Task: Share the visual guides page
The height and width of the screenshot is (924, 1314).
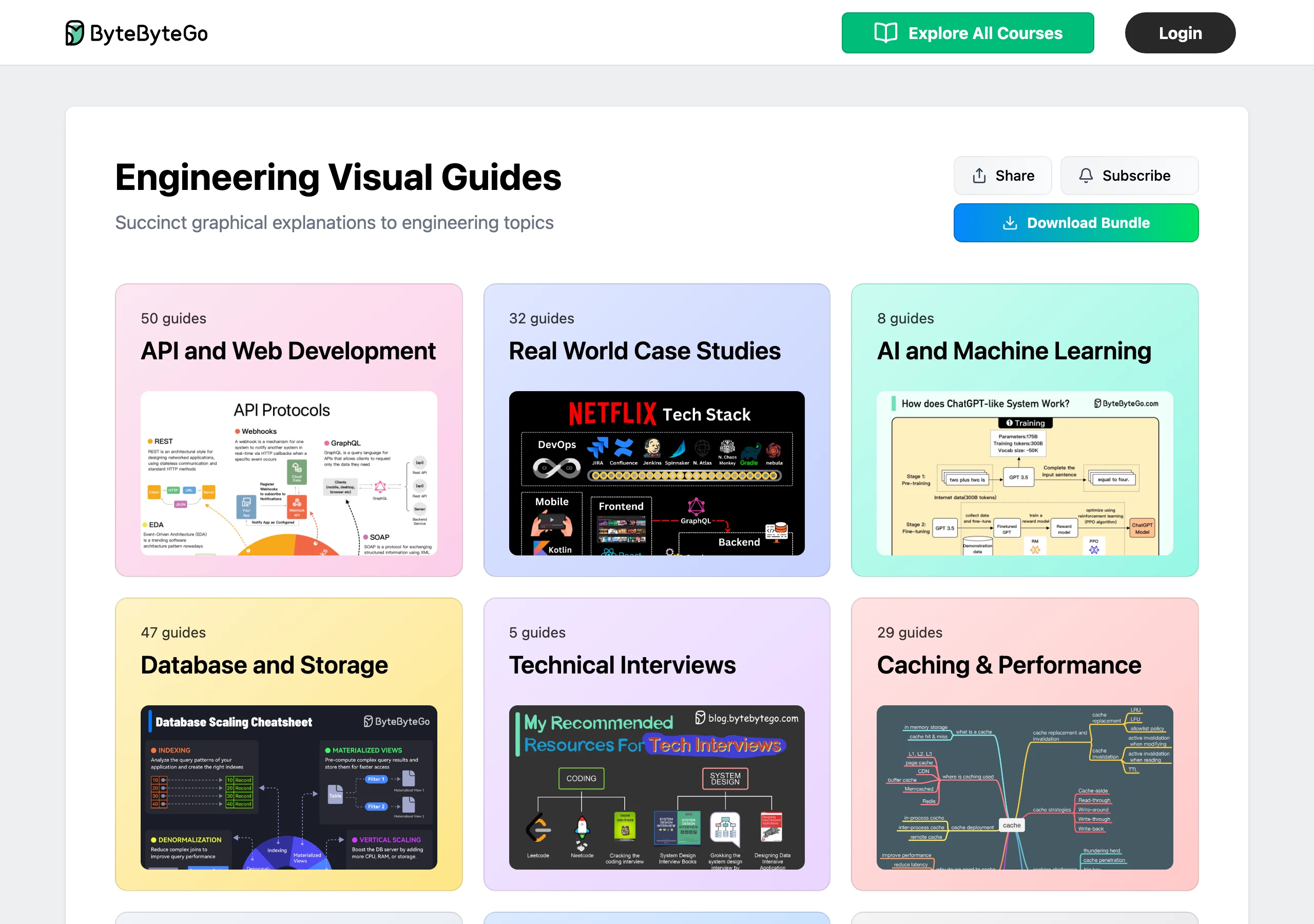Action: click(1002, 176)
